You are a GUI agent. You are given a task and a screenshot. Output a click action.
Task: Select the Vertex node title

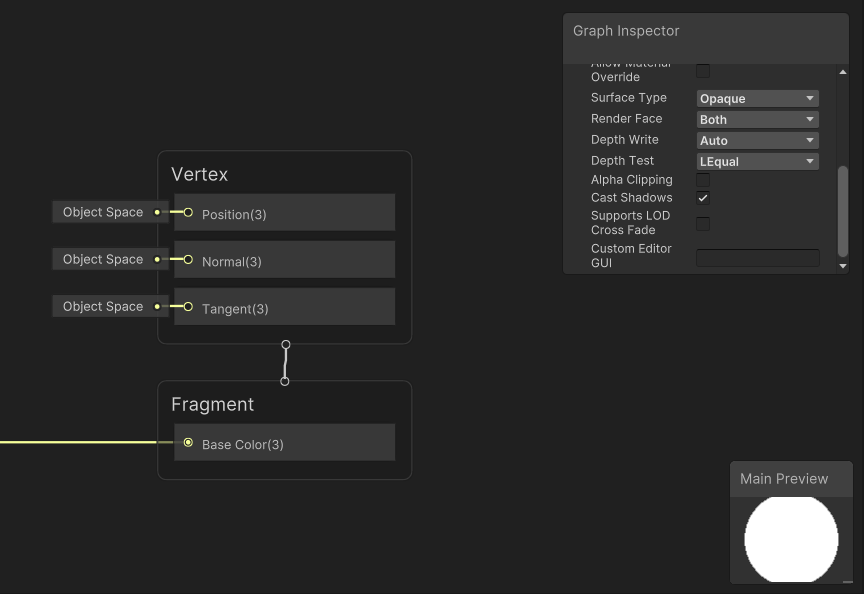pos(199,174)
